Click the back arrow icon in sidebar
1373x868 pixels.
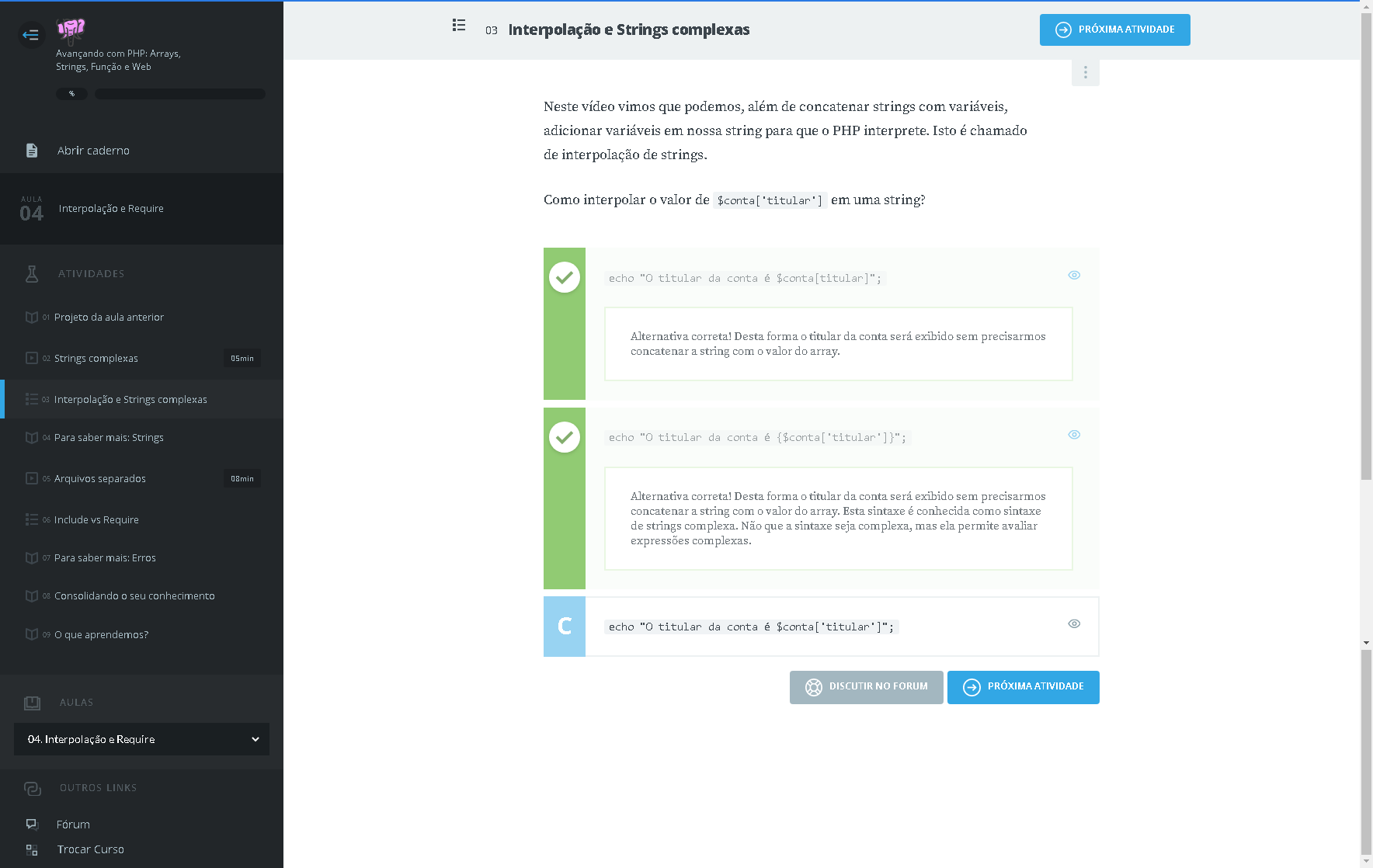coord(31,35)
